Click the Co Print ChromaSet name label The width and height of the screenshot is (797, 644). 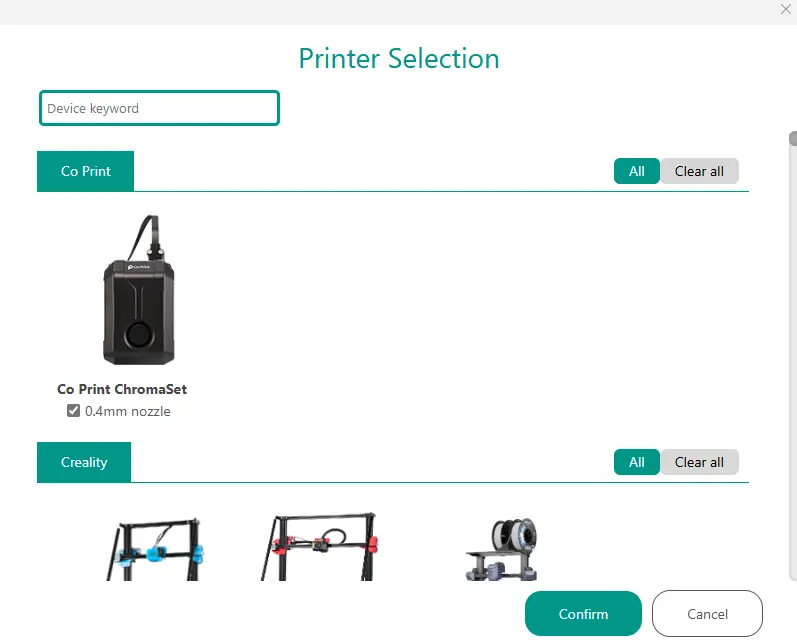(x=122, y=389)
